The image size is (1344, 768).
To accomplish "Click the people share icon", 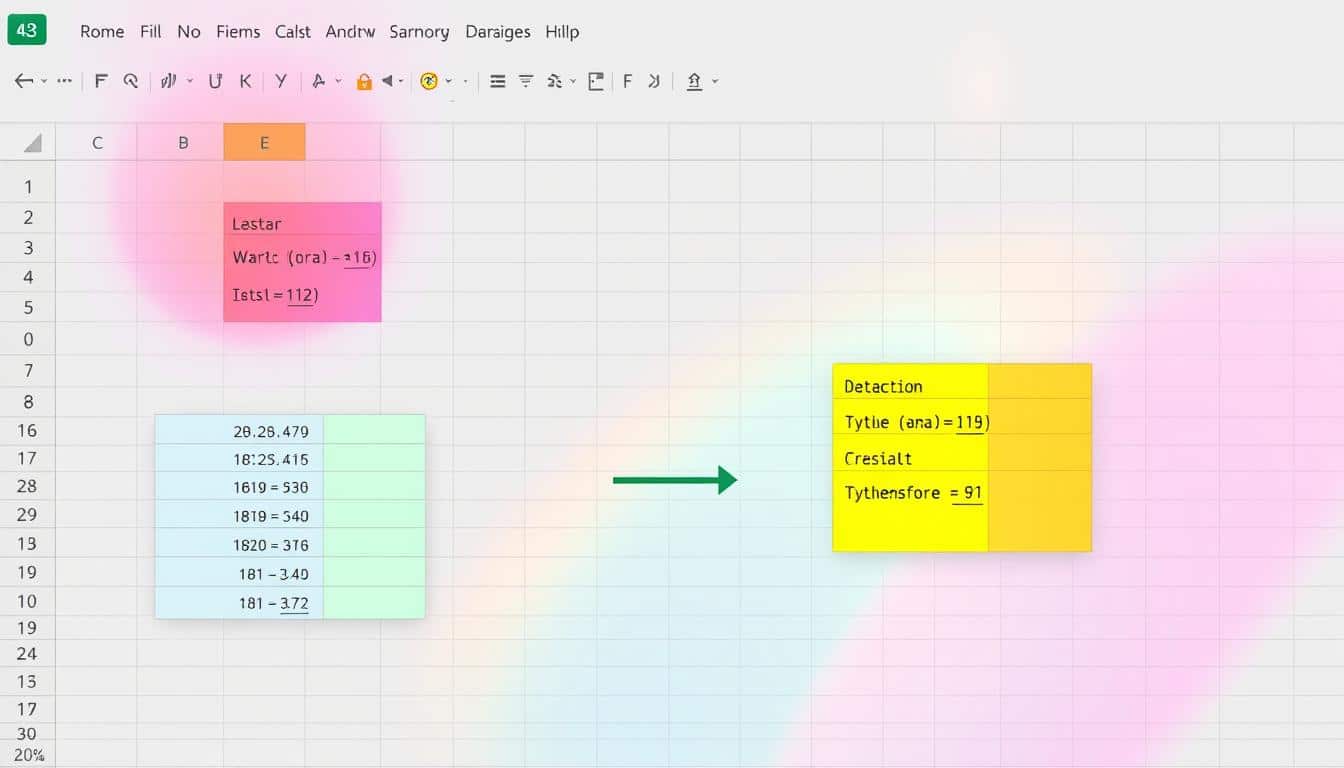I will tap(555, 82).
